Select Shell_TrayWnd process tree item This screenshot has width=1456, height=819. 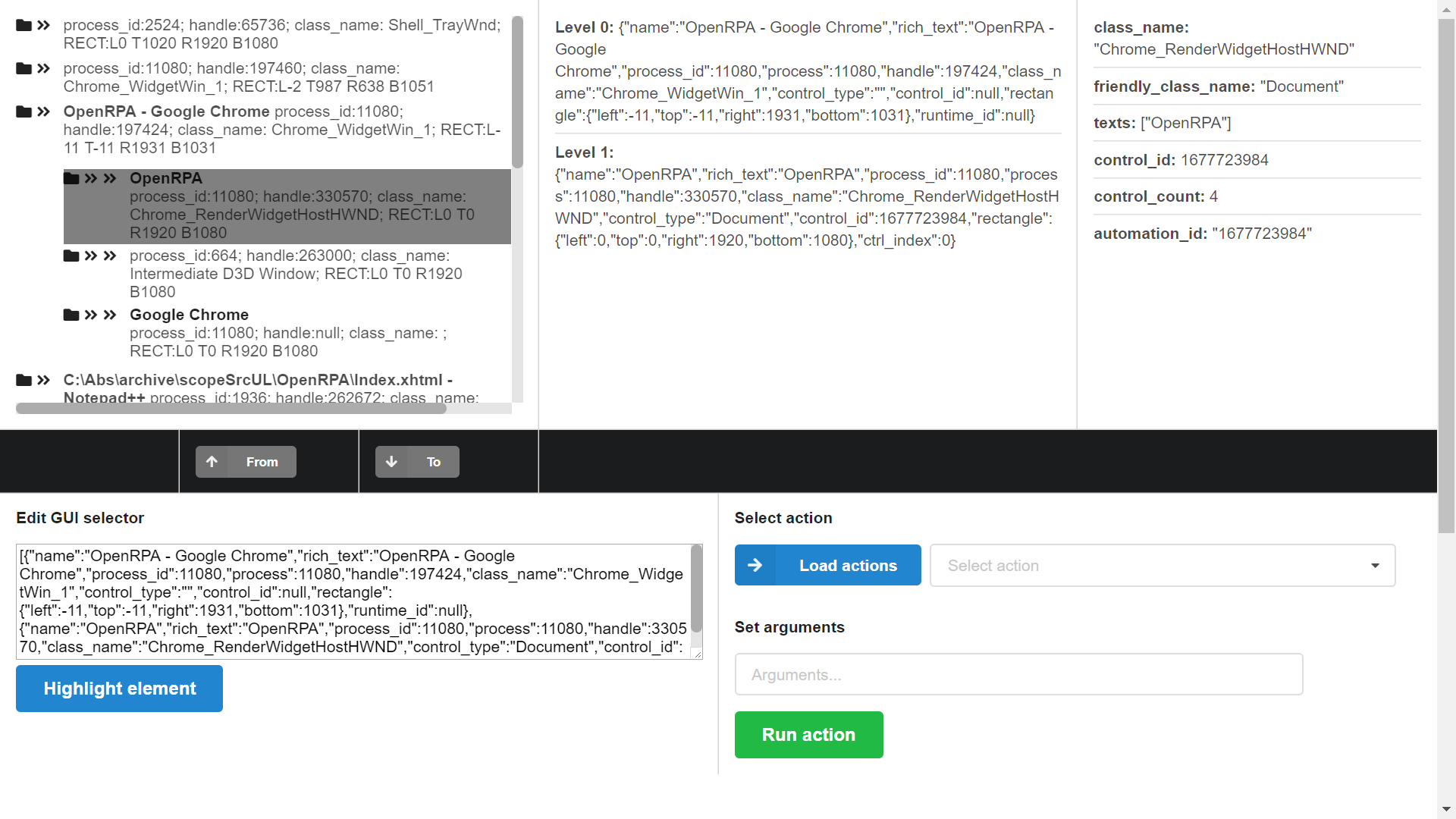click(x=282, y=34)
